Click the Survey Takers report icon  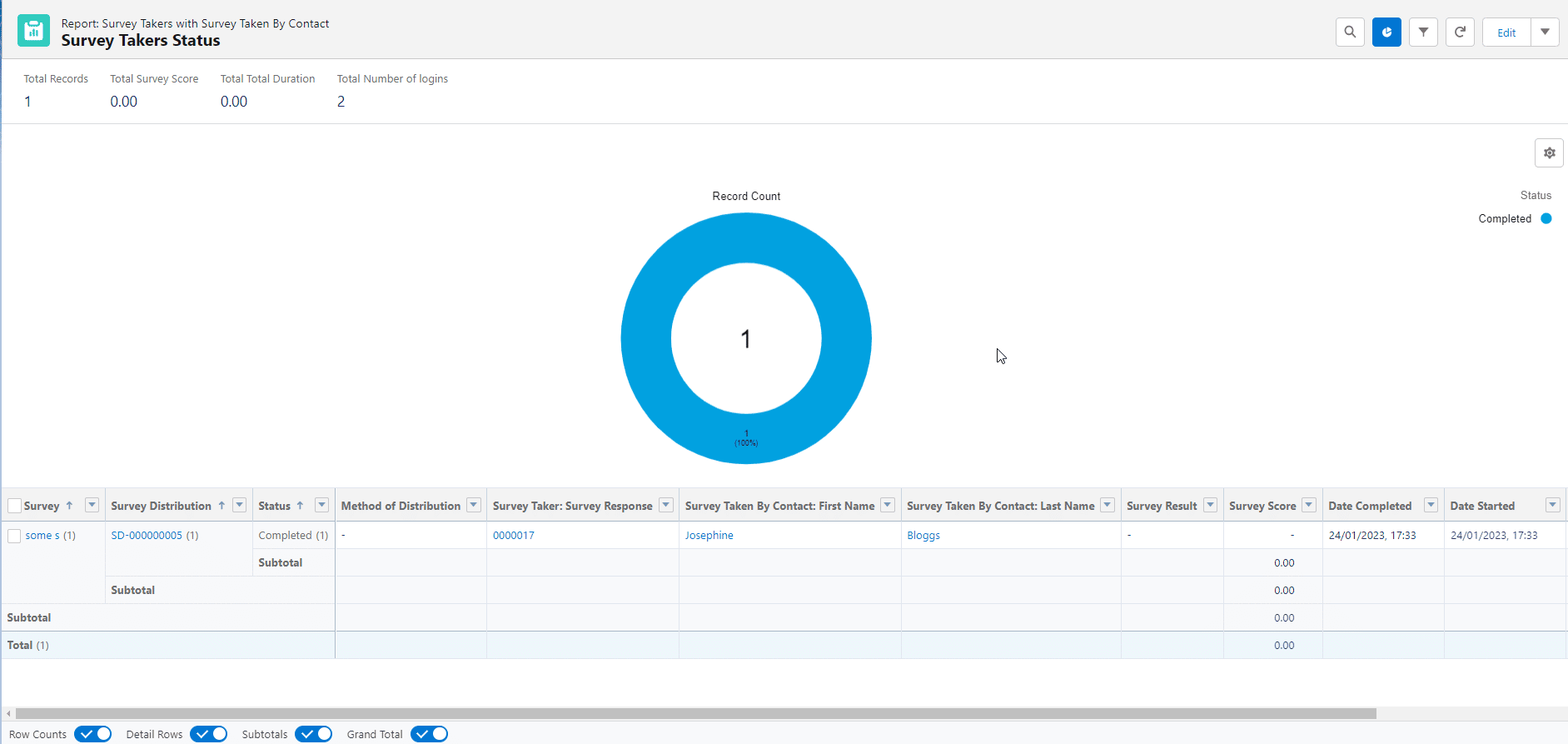(33, 31)
